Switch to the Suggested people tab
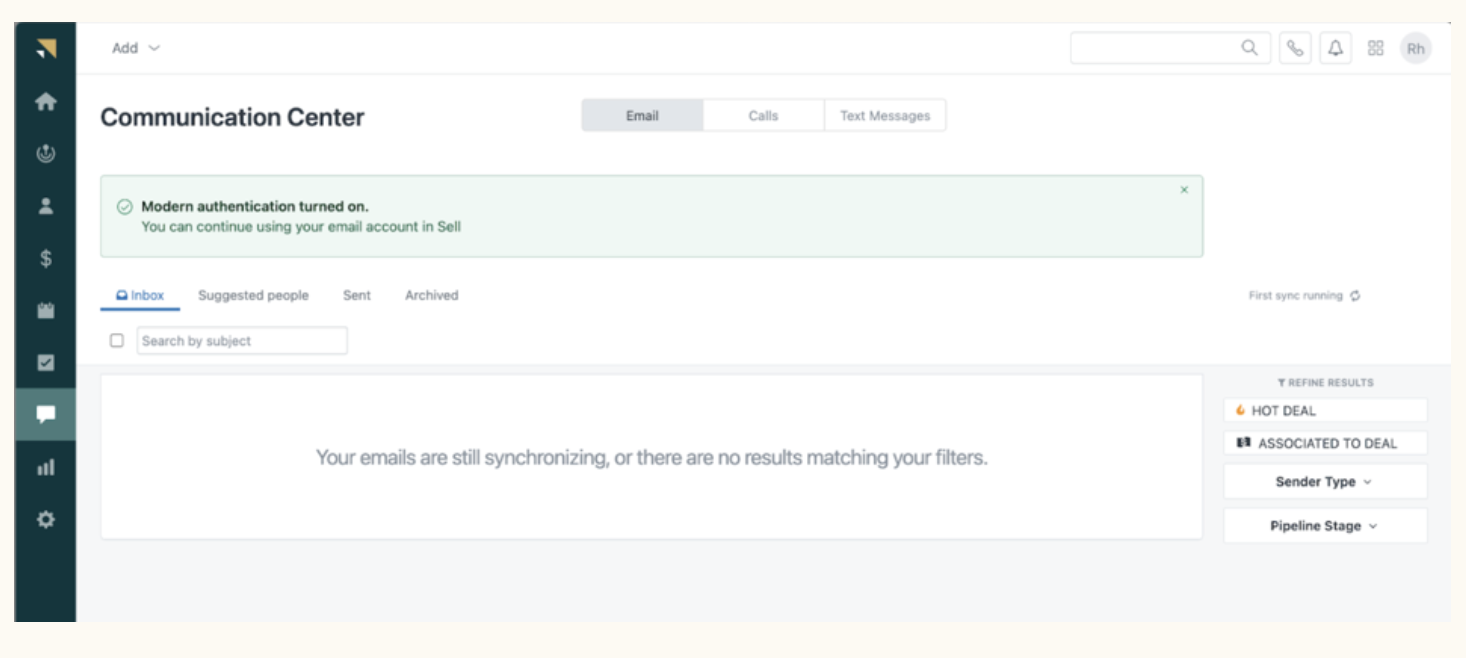 253,296
